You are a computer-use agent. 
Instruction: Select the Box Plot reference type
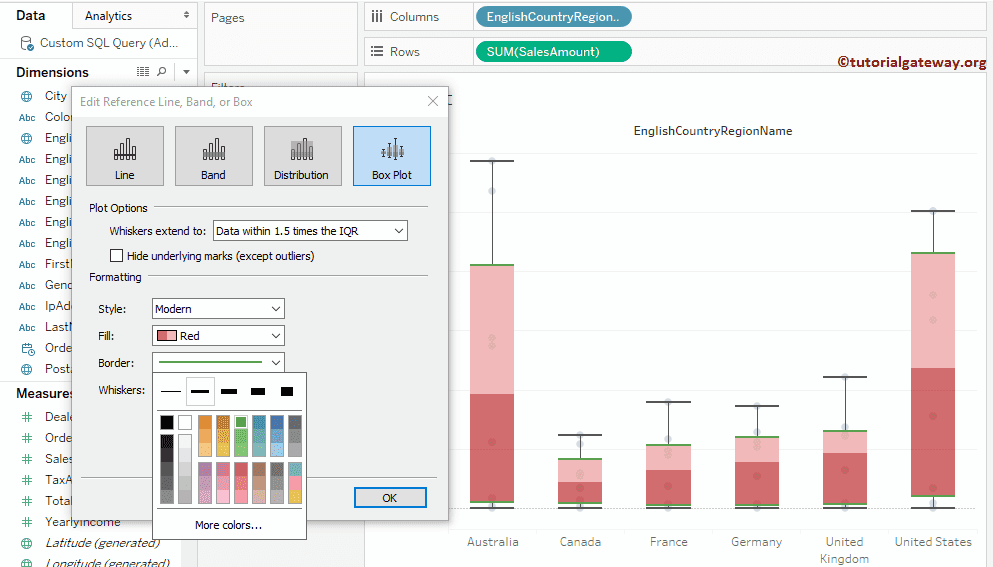(391, 156)
